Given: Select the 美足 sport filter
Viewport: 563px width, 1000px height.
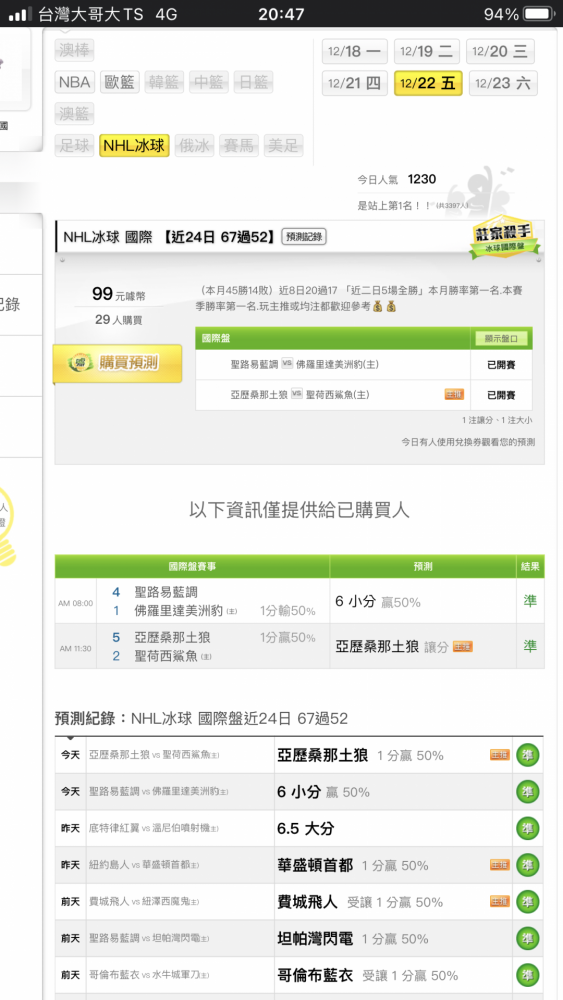Looking at the screenshot, I should [x=284, y=145].
